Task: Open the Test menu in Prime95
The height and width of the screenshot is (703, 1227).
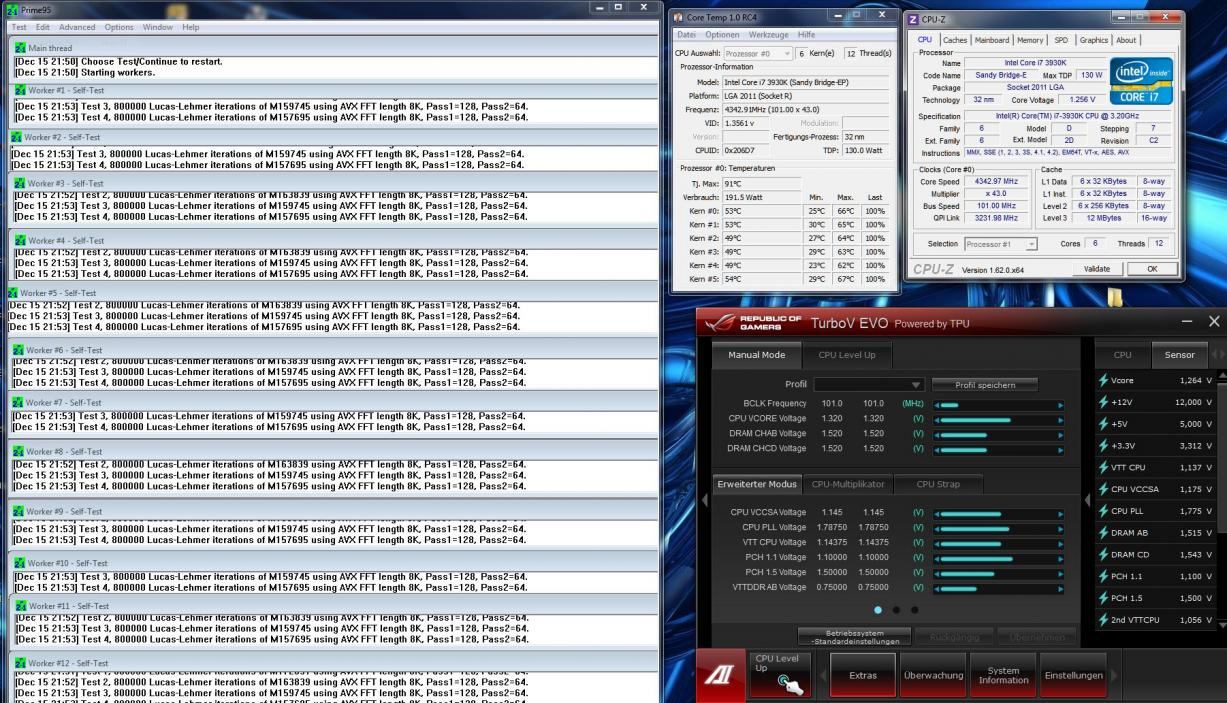Action: tap(19, 27)
